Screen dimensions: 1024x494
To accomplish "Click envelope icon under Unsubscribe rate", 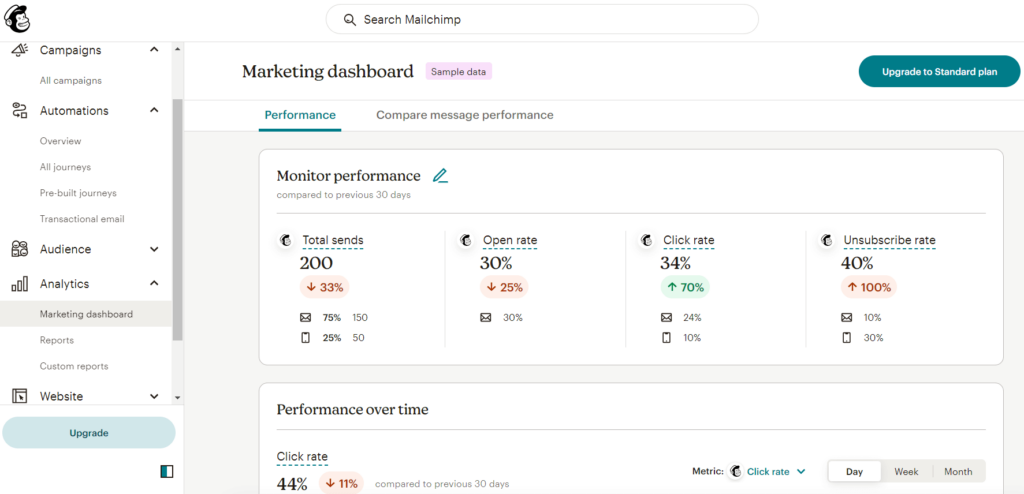I will [846, 318].
